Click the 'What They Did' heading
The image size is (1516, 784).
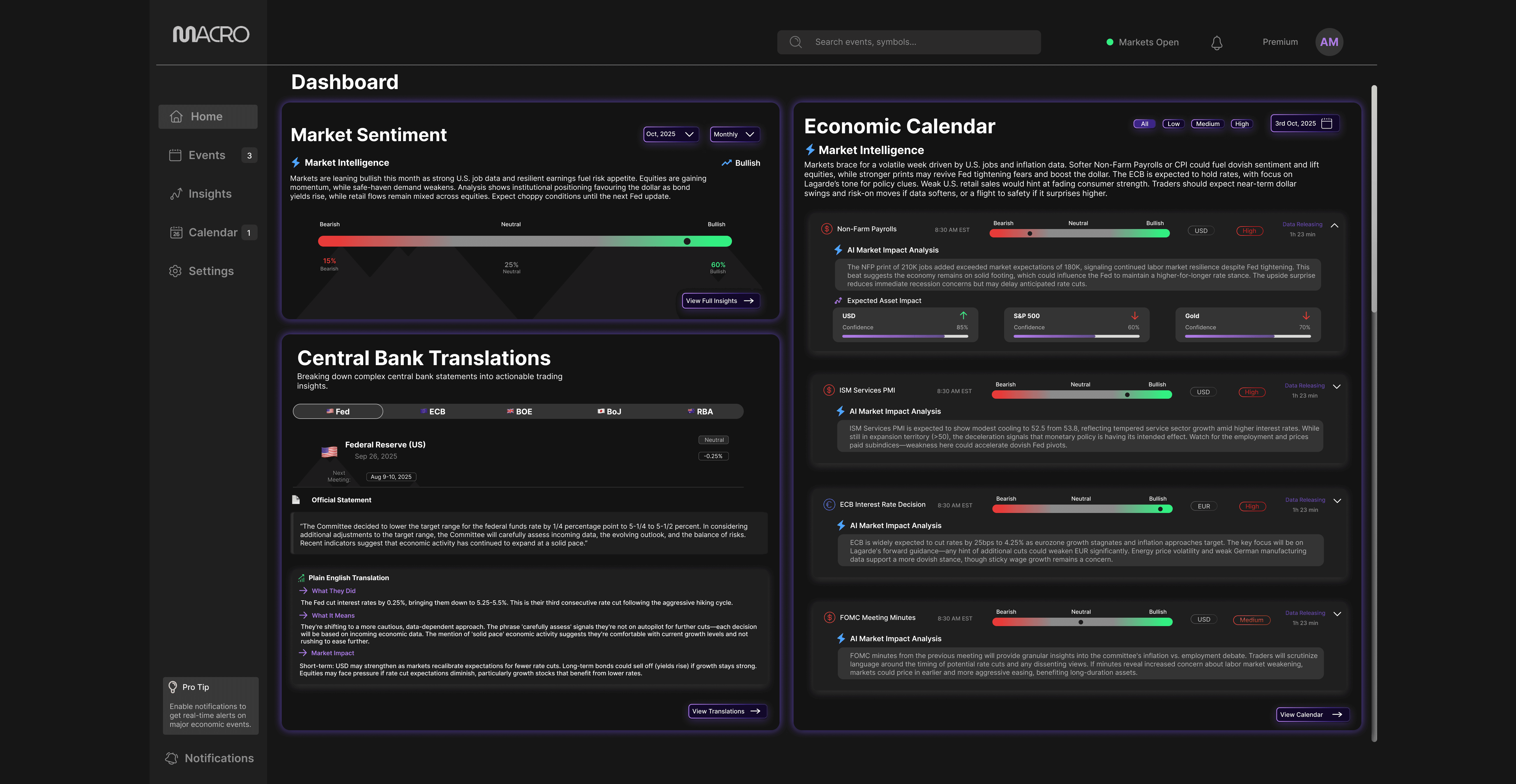pos(334,591)
